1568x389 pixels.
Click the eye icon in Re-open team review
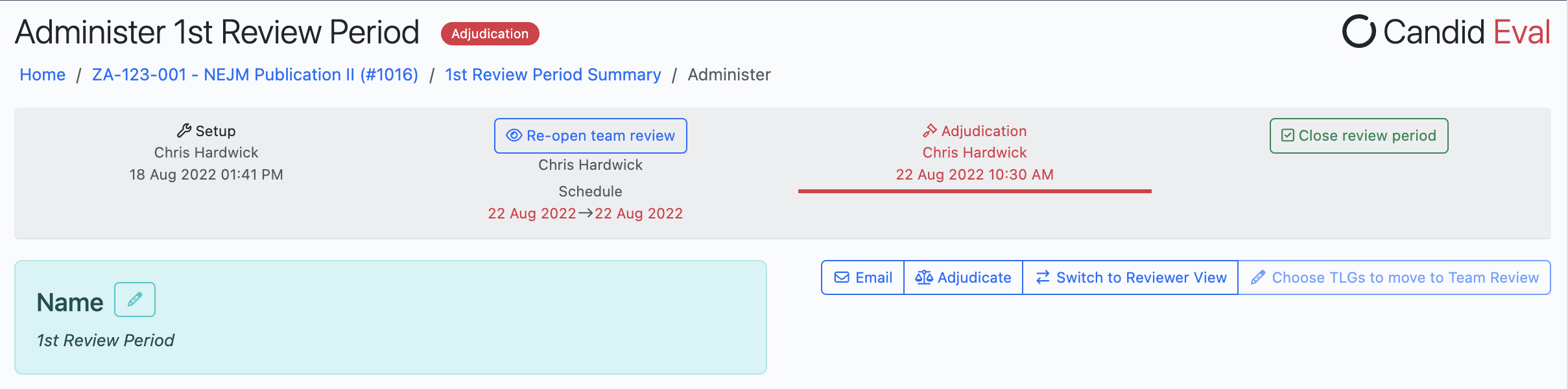tap(513, 136)
